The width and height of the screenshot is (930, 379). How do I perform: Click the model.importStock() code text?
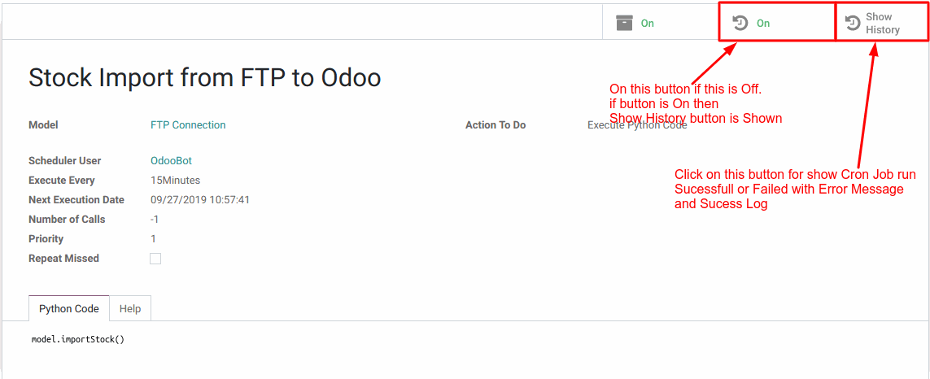tap(78, 340)
